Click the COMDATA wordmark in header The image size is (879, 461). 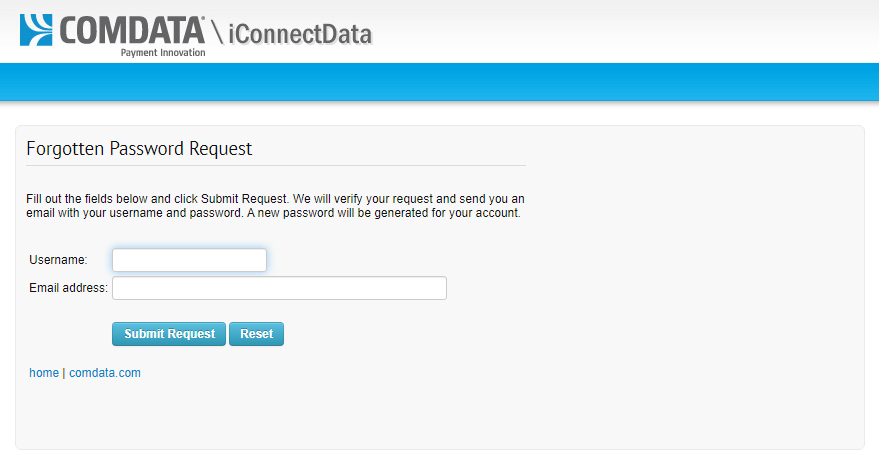[x=132, y=30]
